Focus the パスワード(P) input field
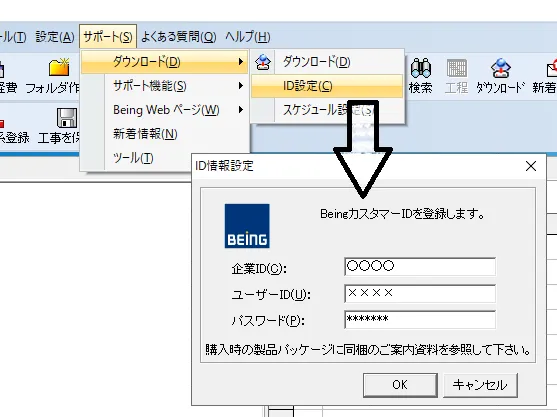The width and height of the screenshot is (557, 417). pyautogui.click(x=420, y=320)
